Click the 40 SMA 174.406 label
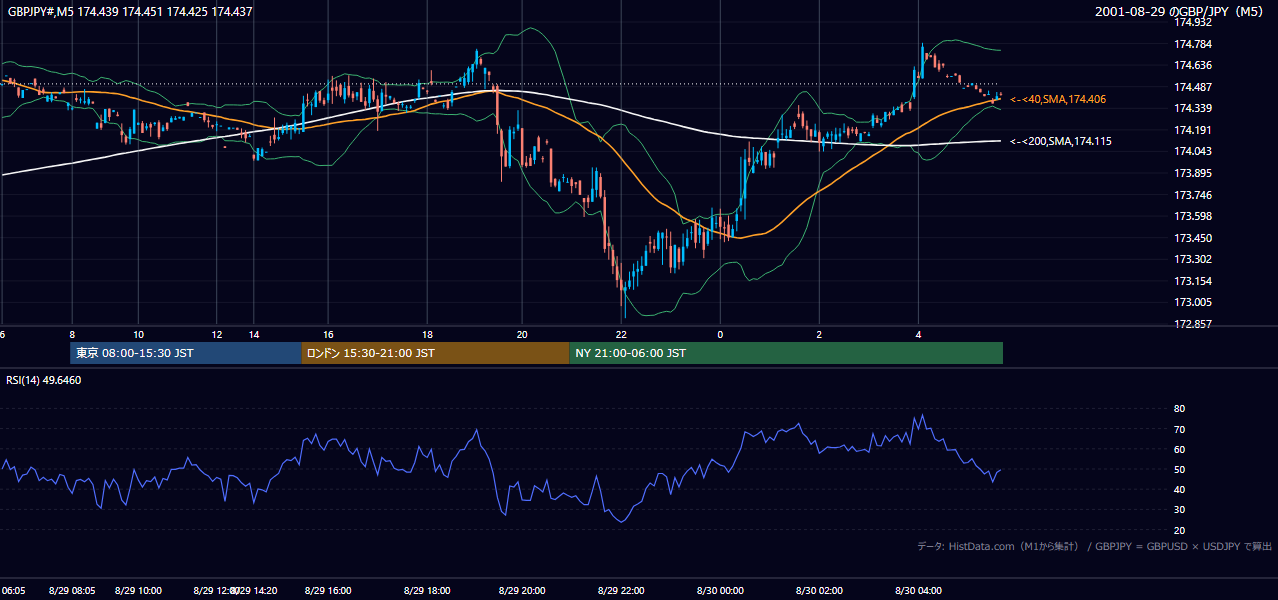 coord(1058,99)
